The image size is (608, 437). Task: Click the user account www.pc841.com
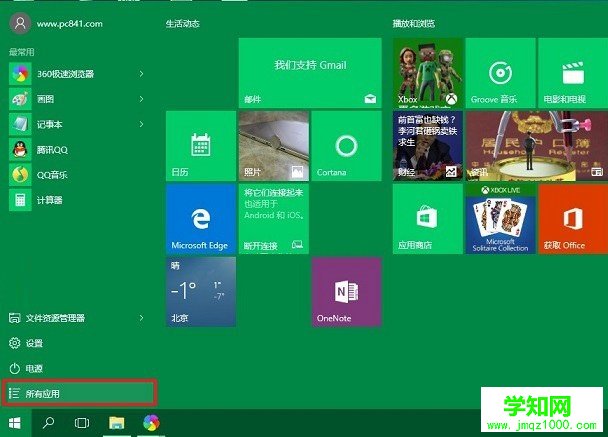pyautogui.click(x=57, y=24)
